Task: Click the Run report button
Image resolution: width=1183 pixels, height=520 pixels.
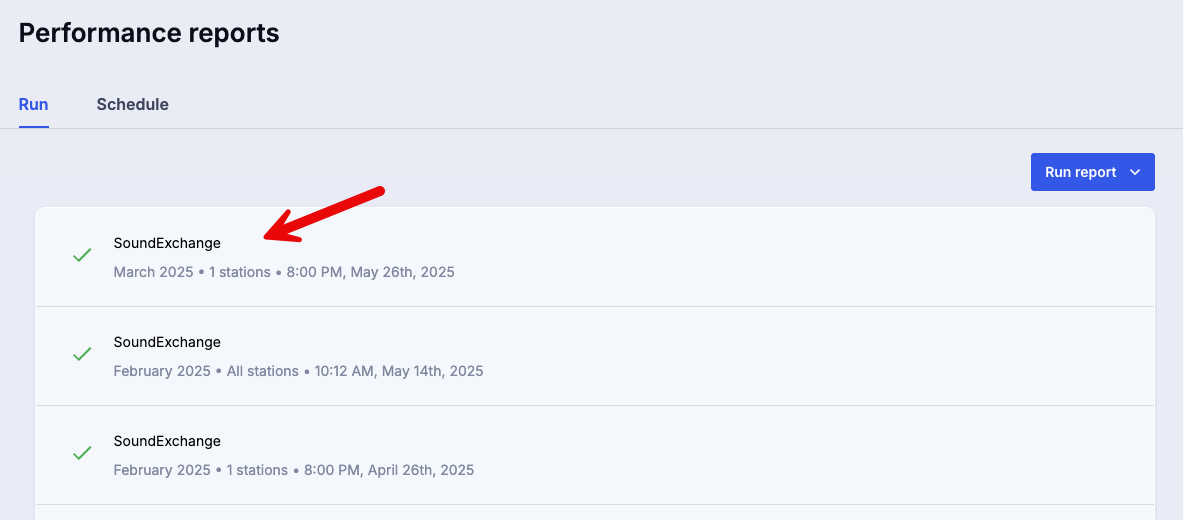Action: [x=1080, y=172]
